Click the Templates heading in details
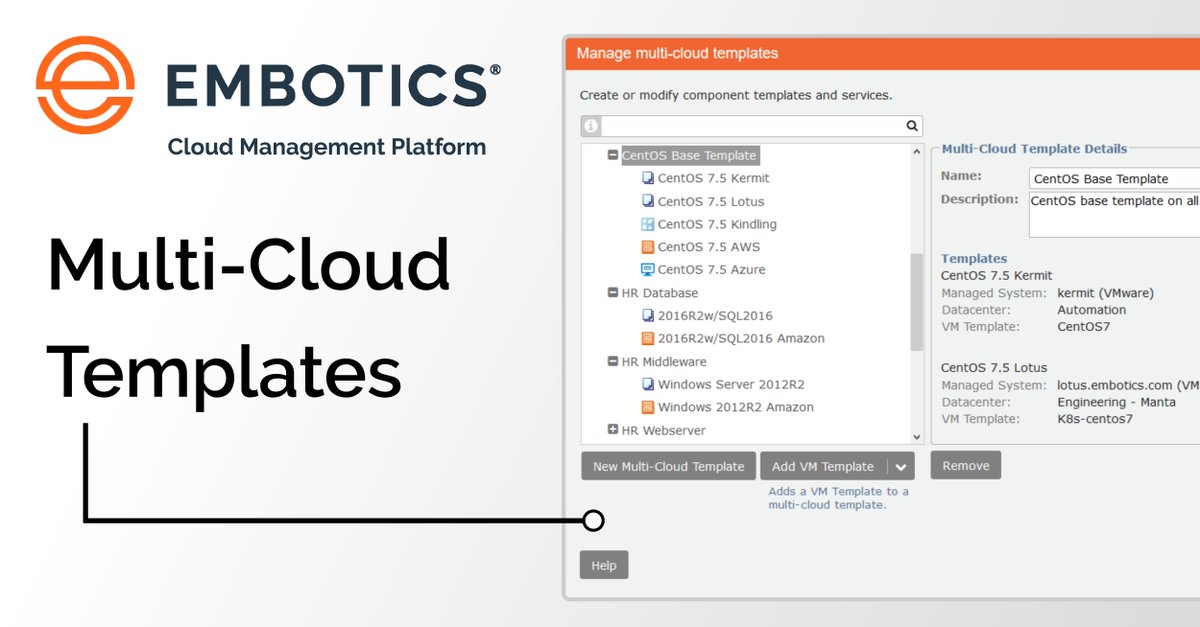This screenshot has height=627, width=1200. pyautogui.click(x=974, y=258)
